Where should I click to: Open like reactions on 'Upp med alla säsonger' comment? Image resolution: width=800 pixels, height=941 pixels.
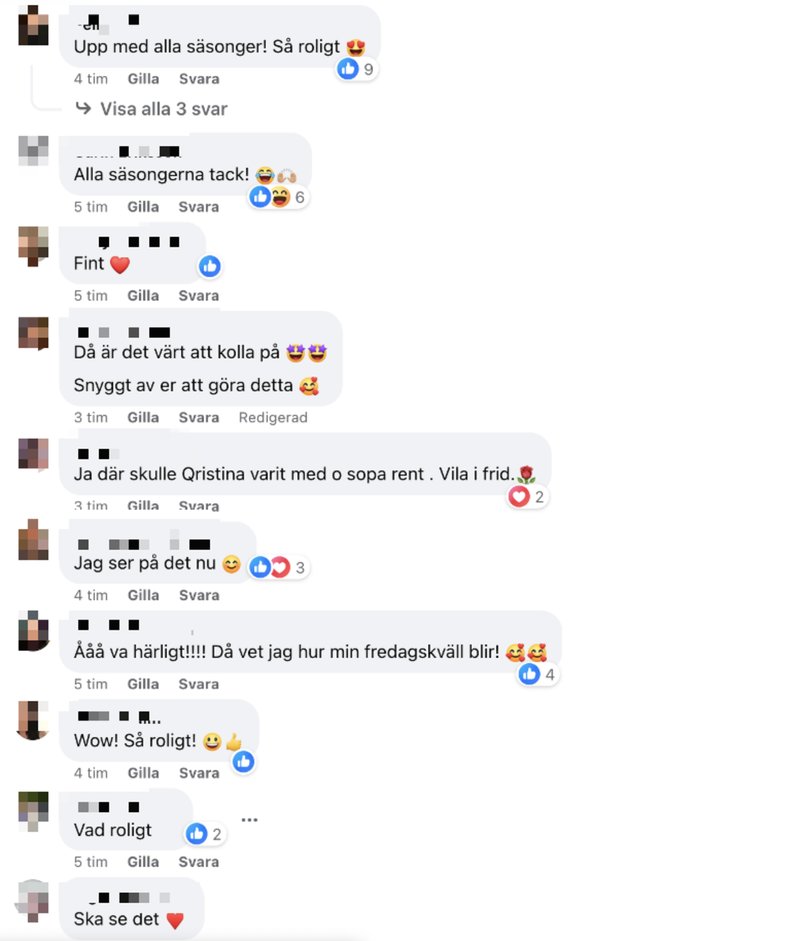pyautogui.click(x=356, y=69)
